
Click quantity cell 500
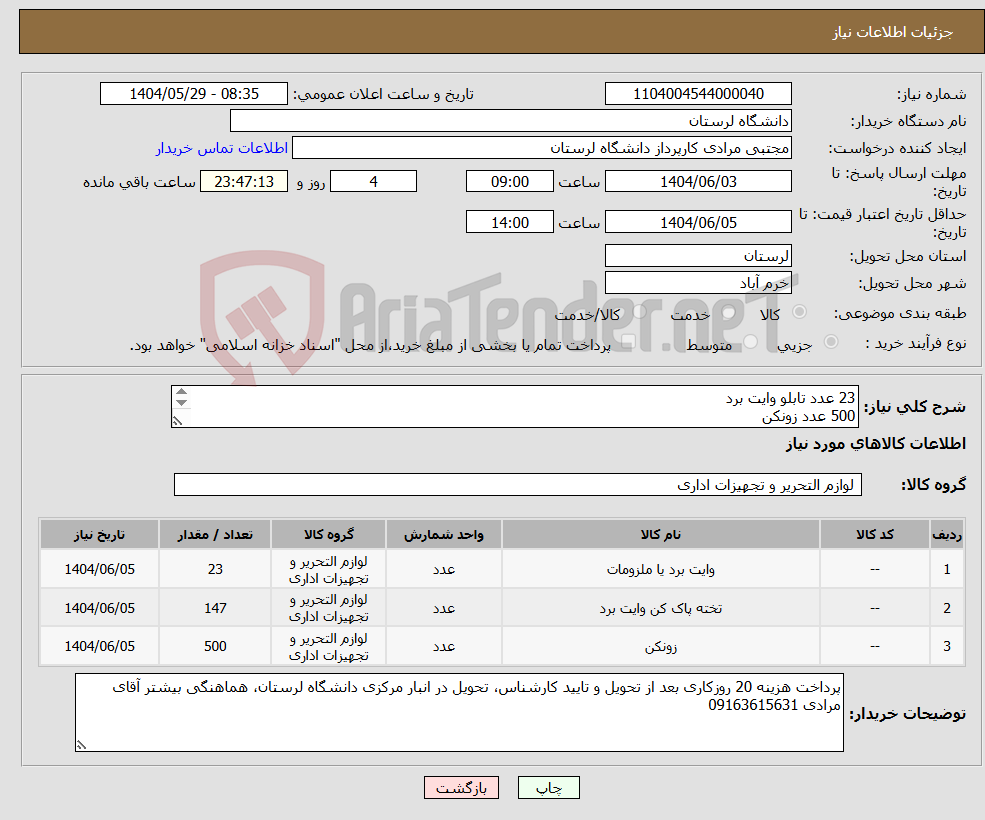point(215,647)
